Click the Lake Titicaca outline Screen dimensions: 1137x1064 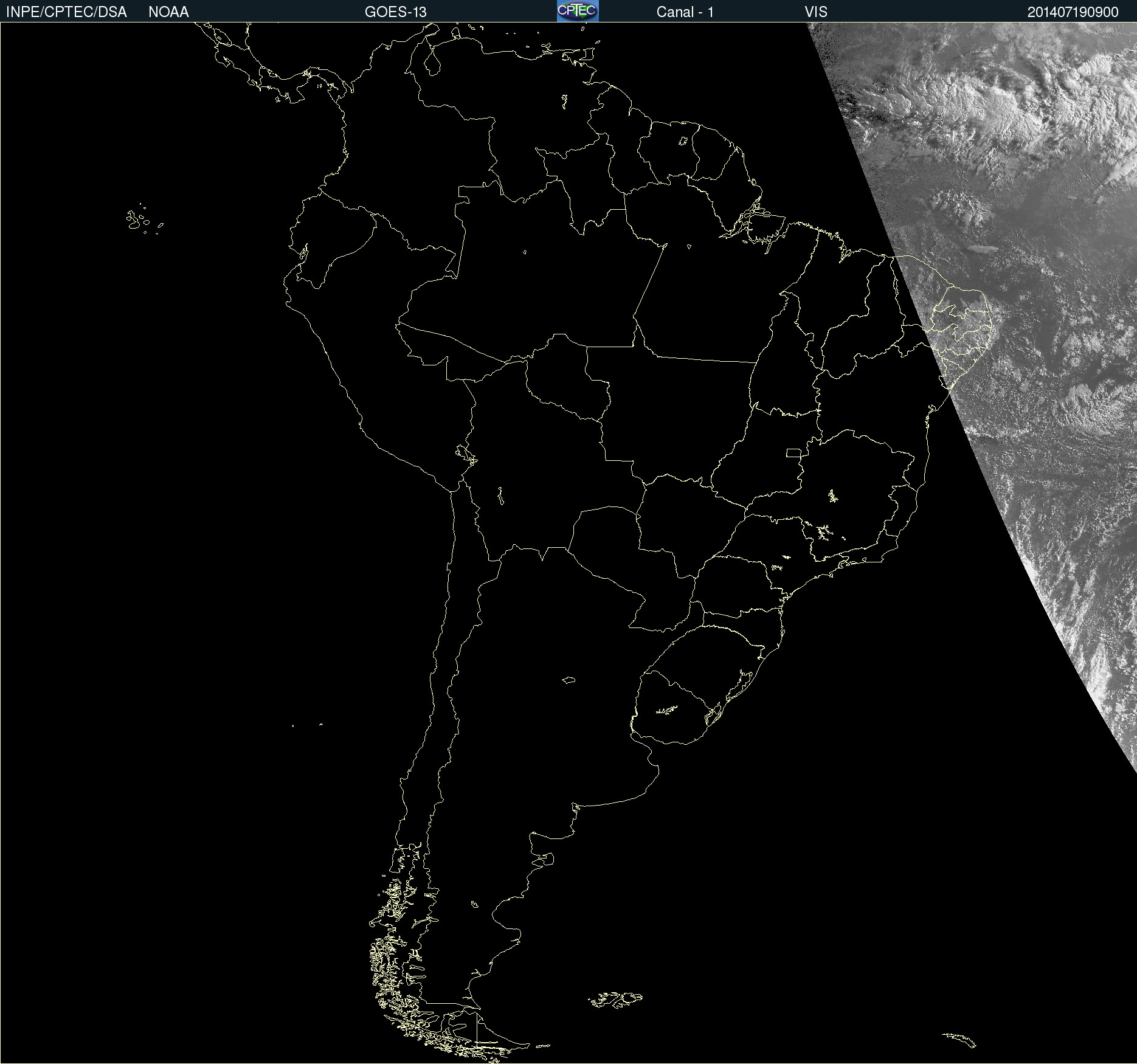point(466,454)
